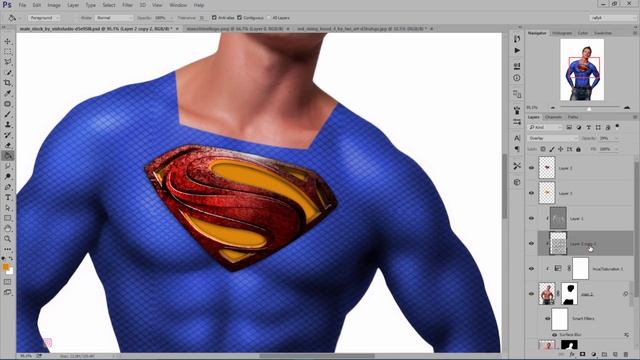Viewport: 640px width, 360px height.
Task: Switch to the Paths tab
Action: tap(573, 117)
